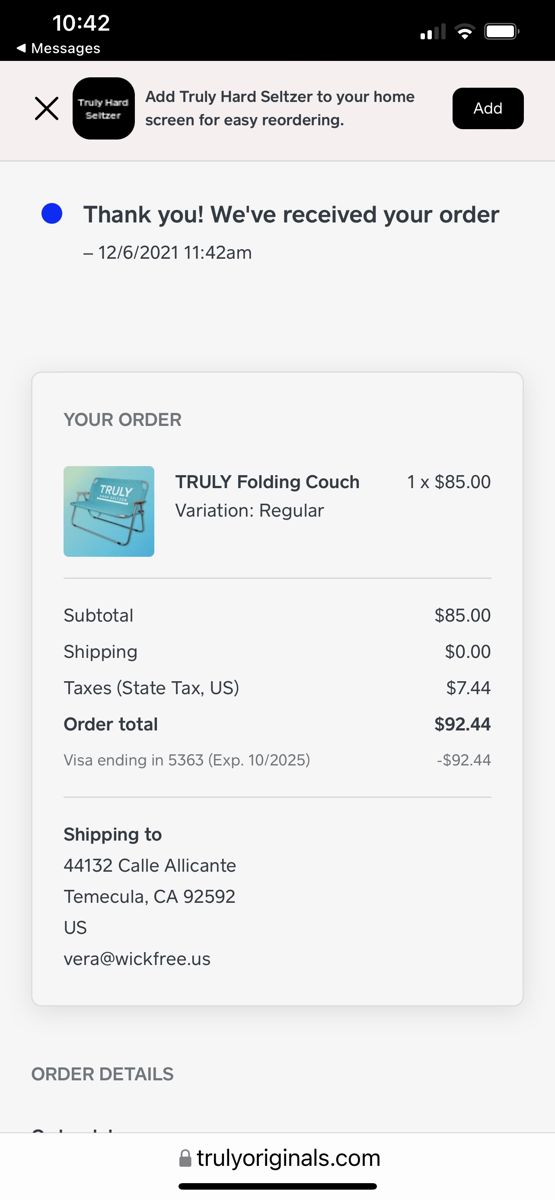Tap the vera@wickfree.us email address
The width and height of the screenshot is (555, 1200).
tap(137, 958)
